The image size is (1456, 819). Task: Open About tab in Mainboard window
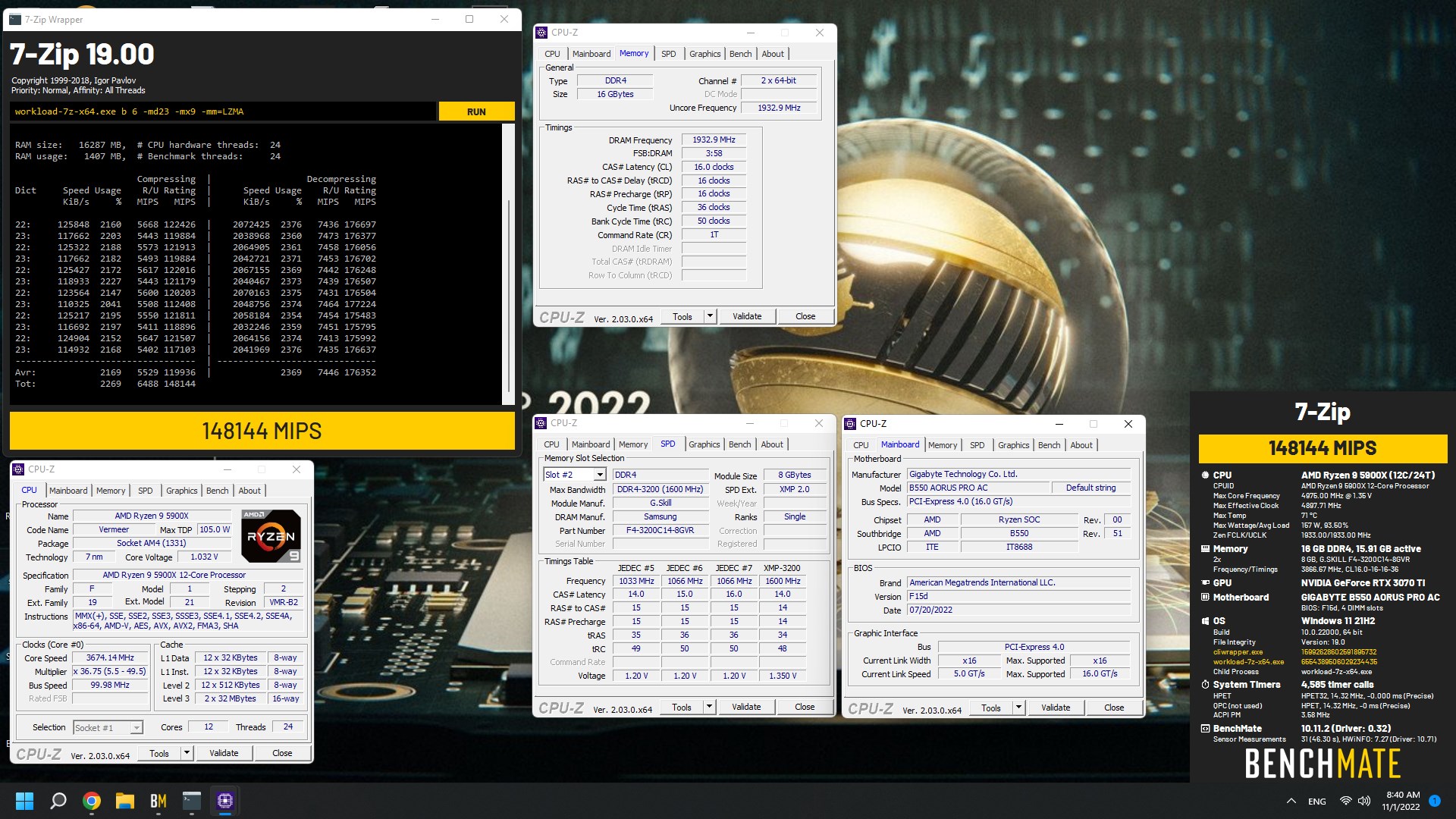(x=1081, y=445)
